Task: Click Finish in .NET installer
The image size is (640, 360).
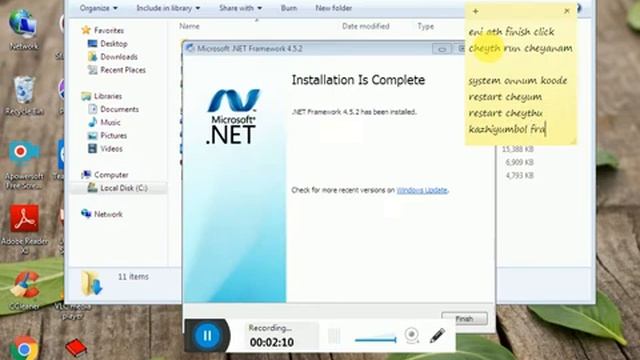Action: tap(464, 318)
